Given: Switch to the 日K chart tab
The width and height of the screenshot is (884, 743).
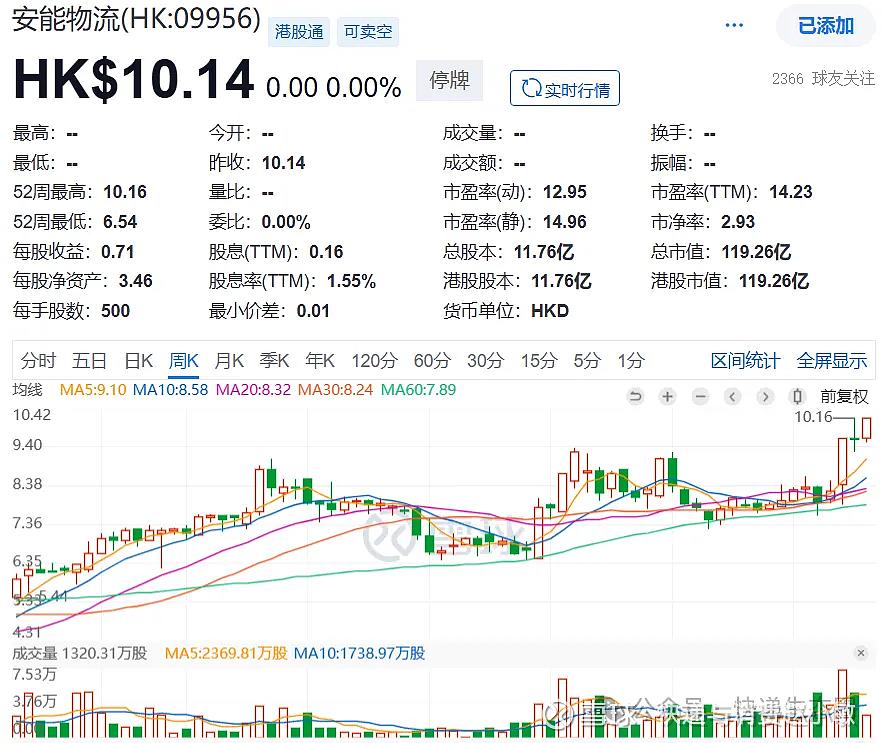Looking at the screenshot, I should pyautogui.click(x=138, y=361).
